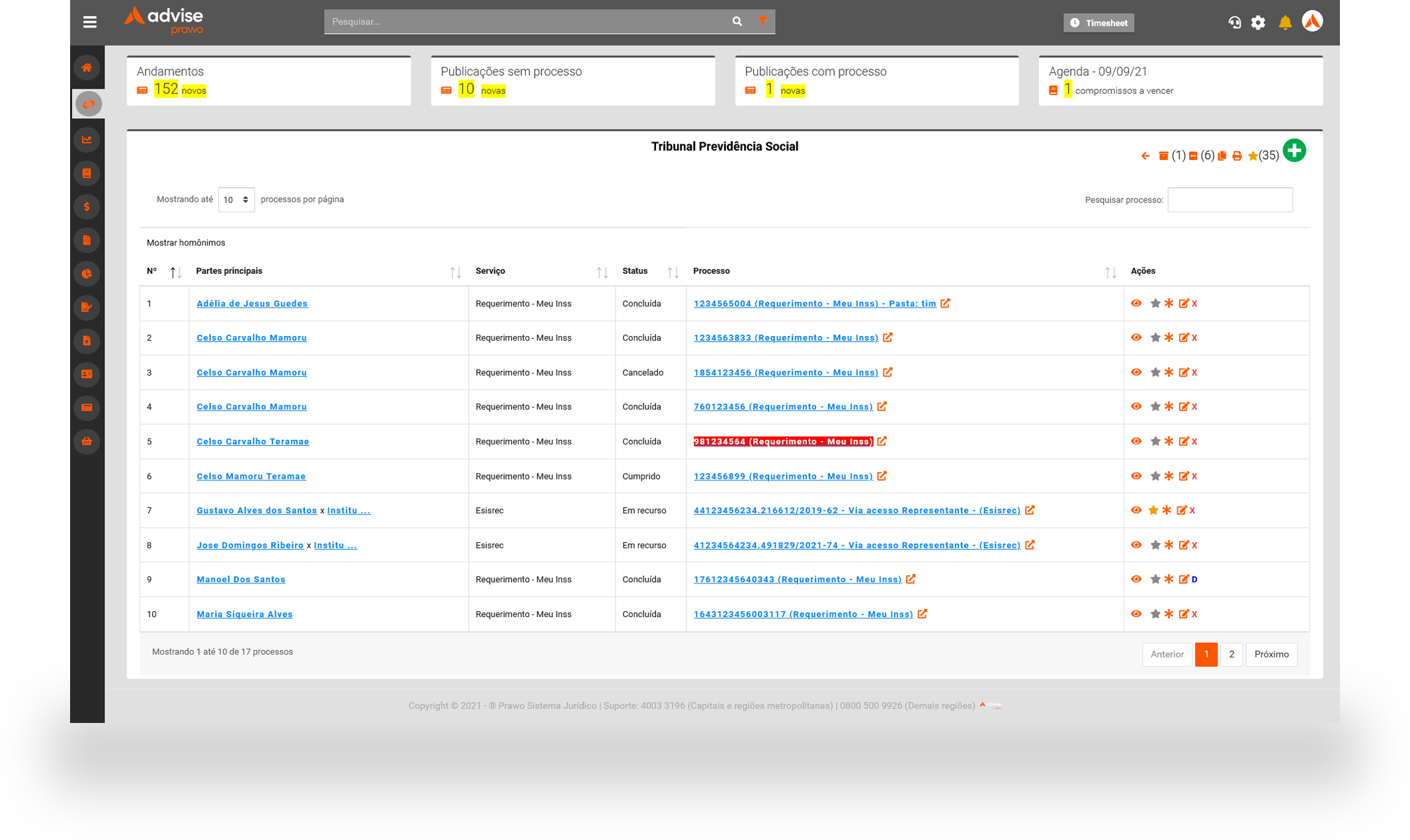Open the contact card sidebar icon
This screenshot has height=840, width=1410.
(x=87, y=374)
